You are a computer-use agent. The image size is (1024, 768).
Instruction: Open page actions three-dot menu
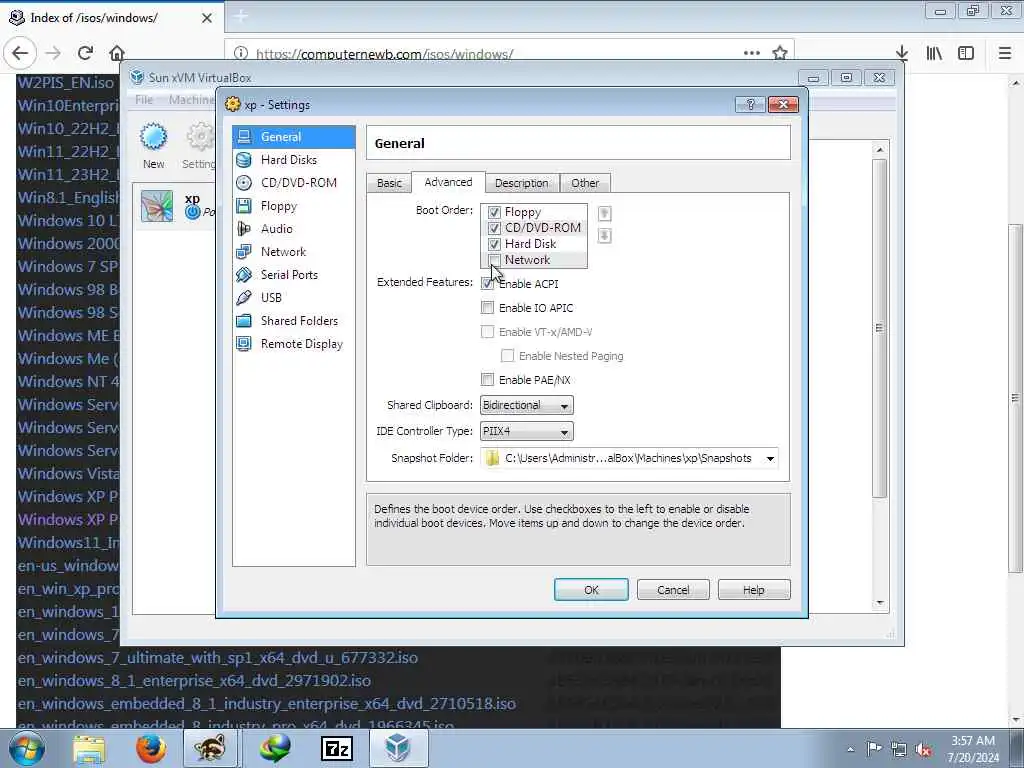pyautogui.click(x=752, y=53)
